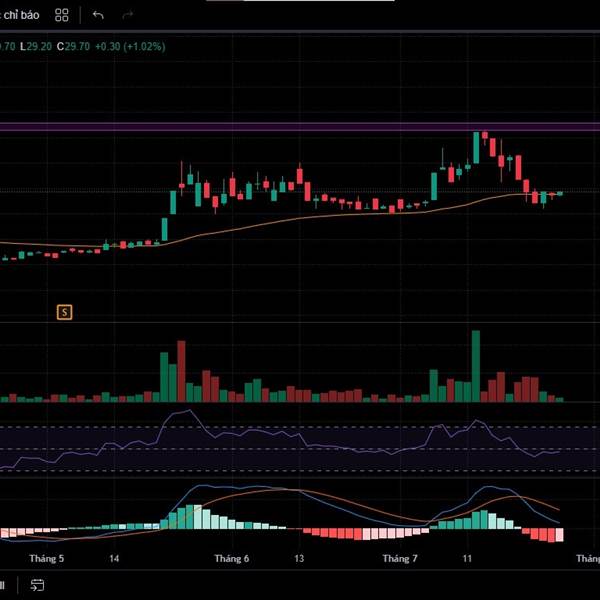Click the "Tháng 6" time axis label
The image size is (600, 600).
232,559
